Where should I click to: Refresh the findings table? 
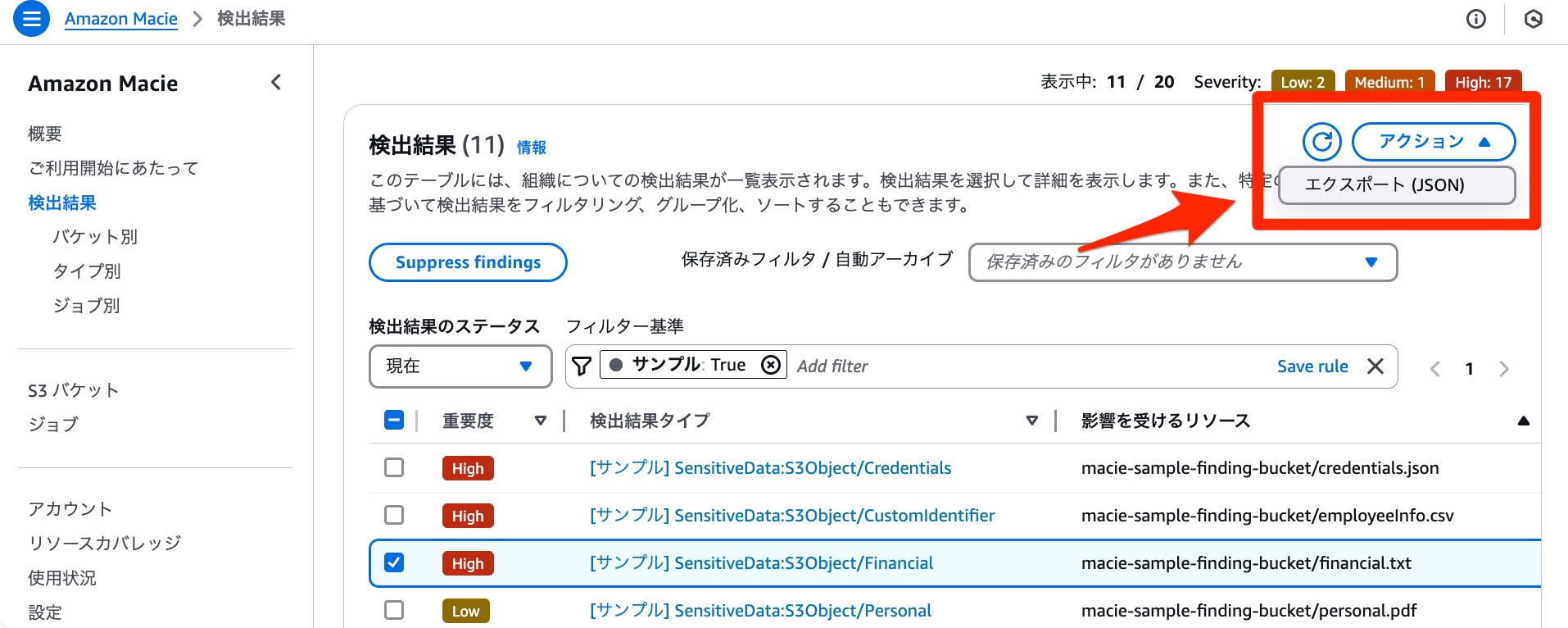coord(1321,142)
